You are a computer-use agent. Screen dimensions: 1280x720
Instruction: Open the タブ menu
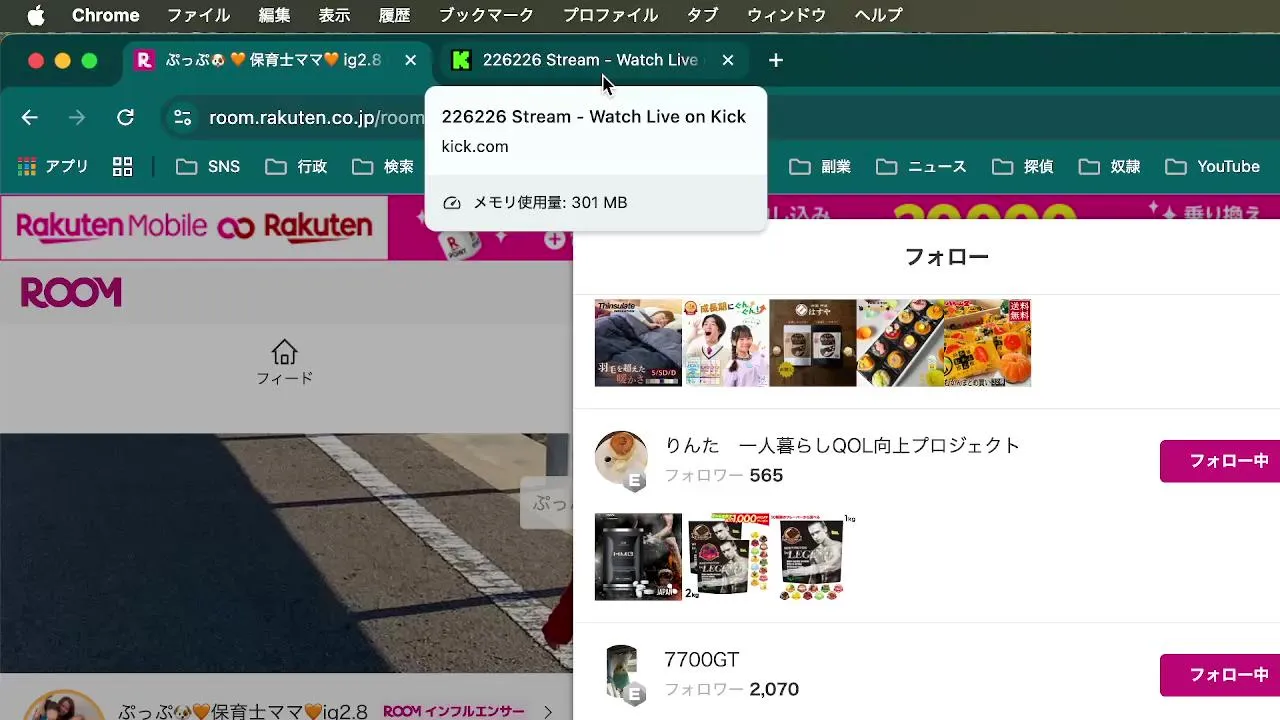702,15
